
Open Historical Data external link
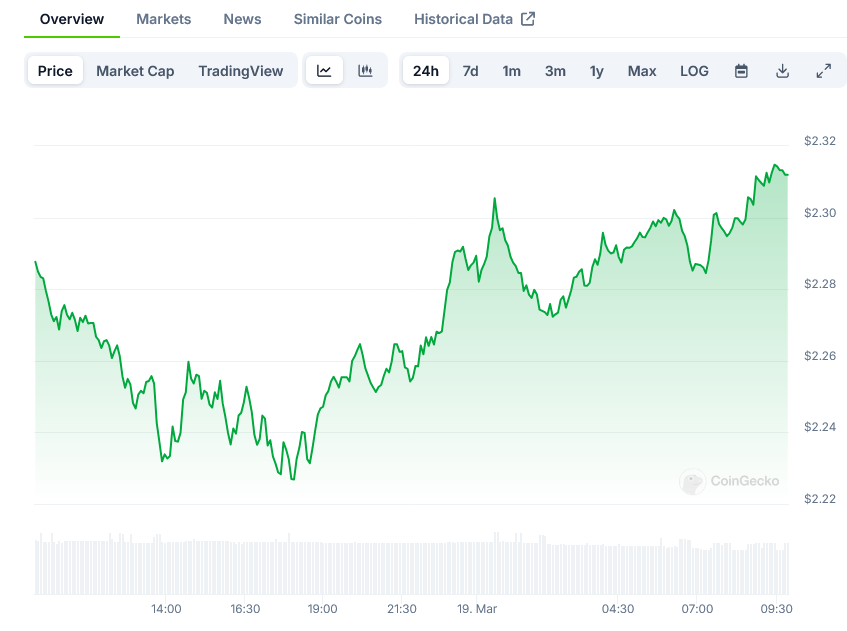[x=474, y=19]
